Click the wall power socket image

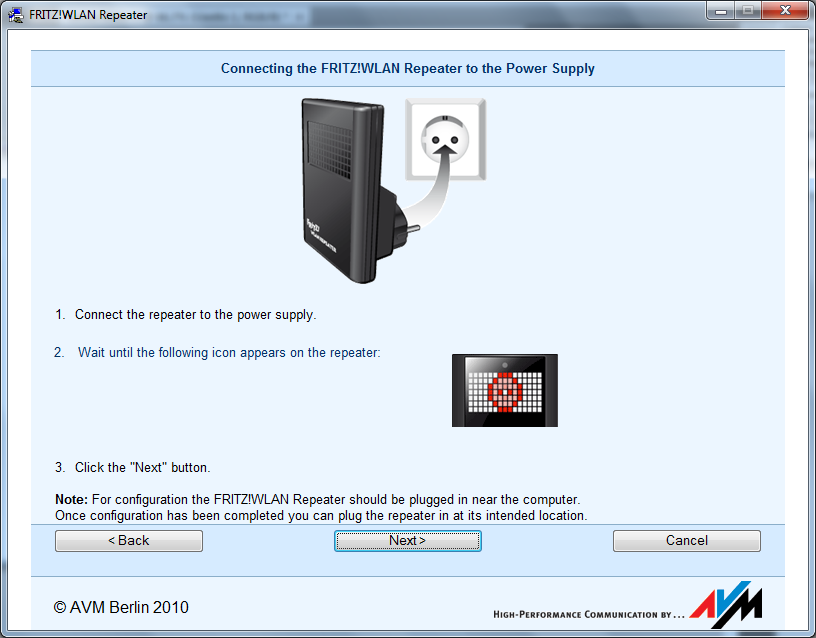444,139
